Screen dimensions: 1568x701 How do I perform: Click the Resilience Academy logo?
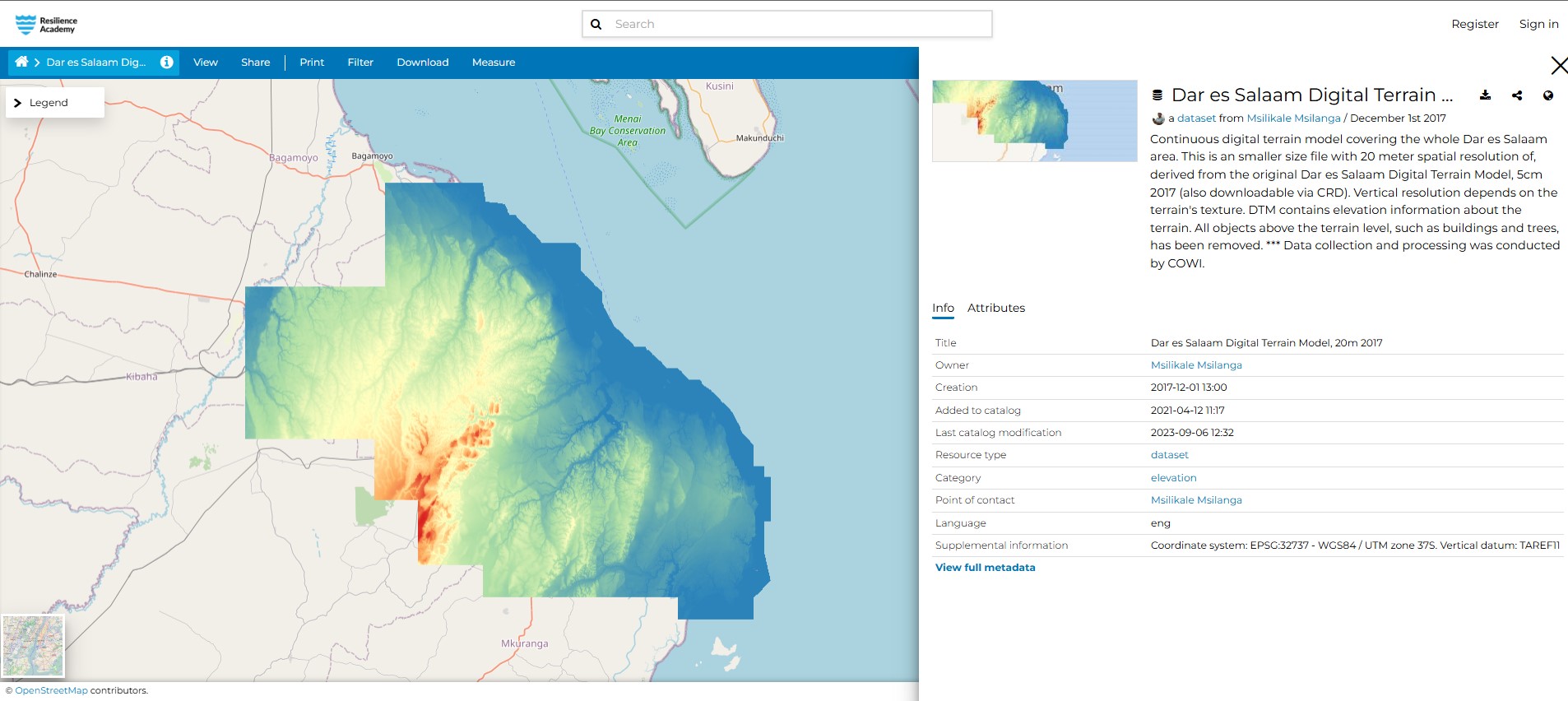[46, 25]
